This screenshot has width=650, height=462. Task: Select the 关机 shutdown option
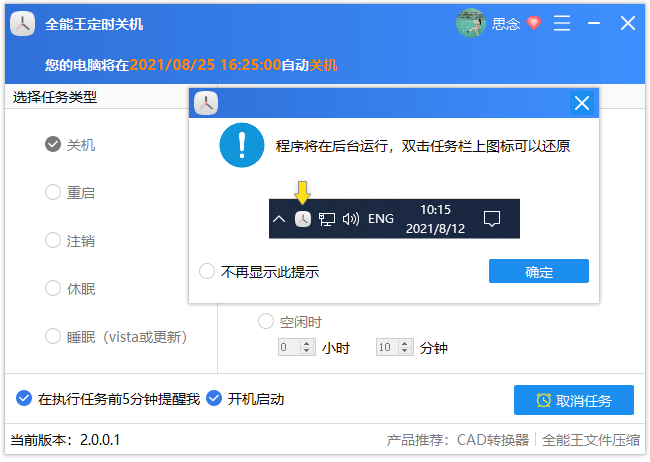coord(70,145)
